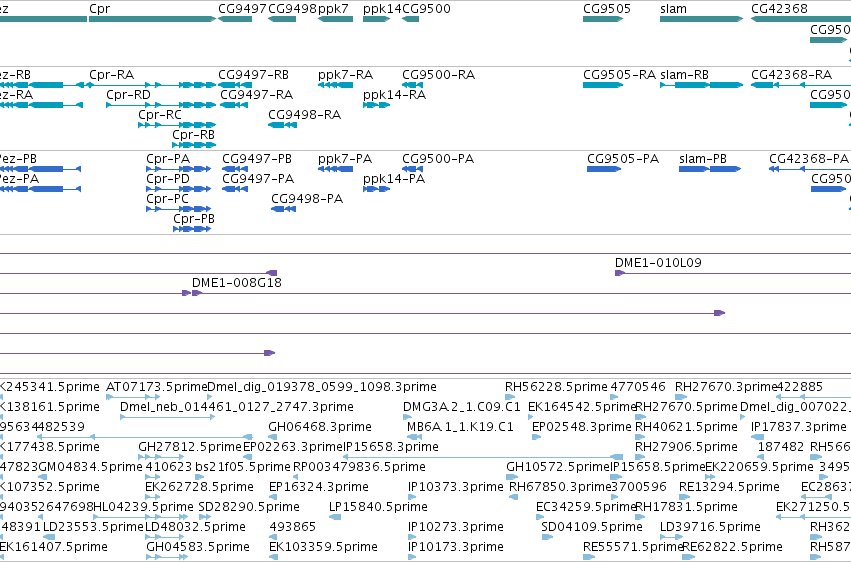This screenshot has height=562, width=851.
Task: Click the Cpr gene label
Action: point(99,9)
